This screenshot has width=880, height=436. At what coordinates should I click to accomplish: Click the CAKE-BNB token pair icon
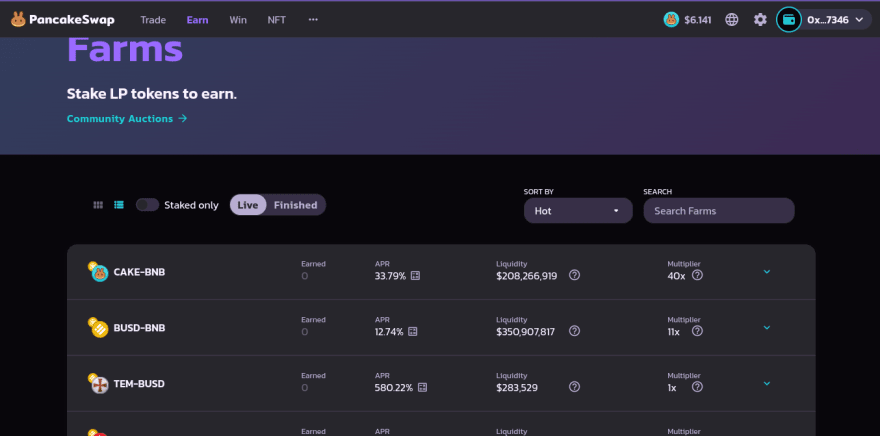[98, 272]
